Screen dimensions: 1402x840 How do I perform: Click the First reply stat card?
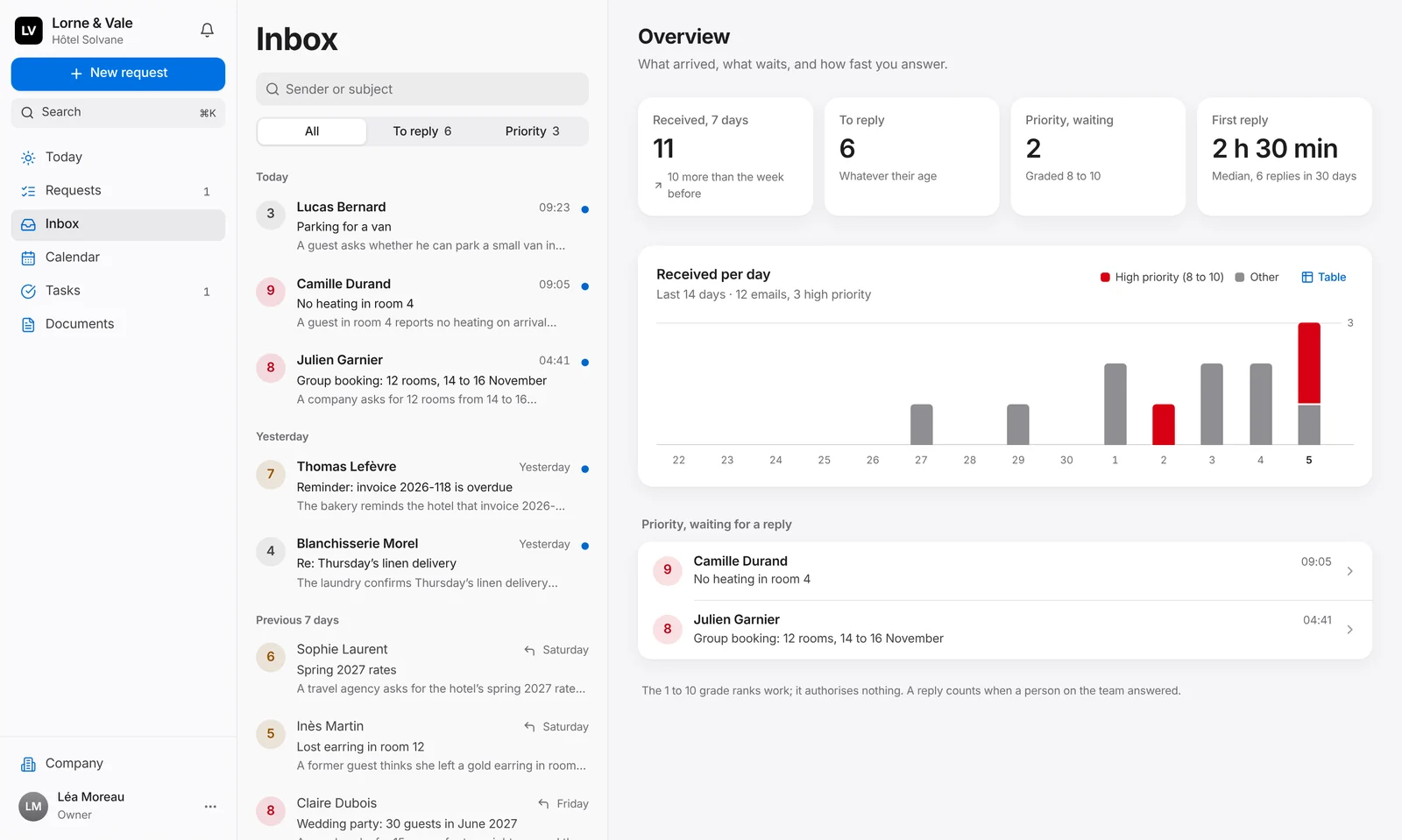pyautogui.click(x=1285, y=156)
